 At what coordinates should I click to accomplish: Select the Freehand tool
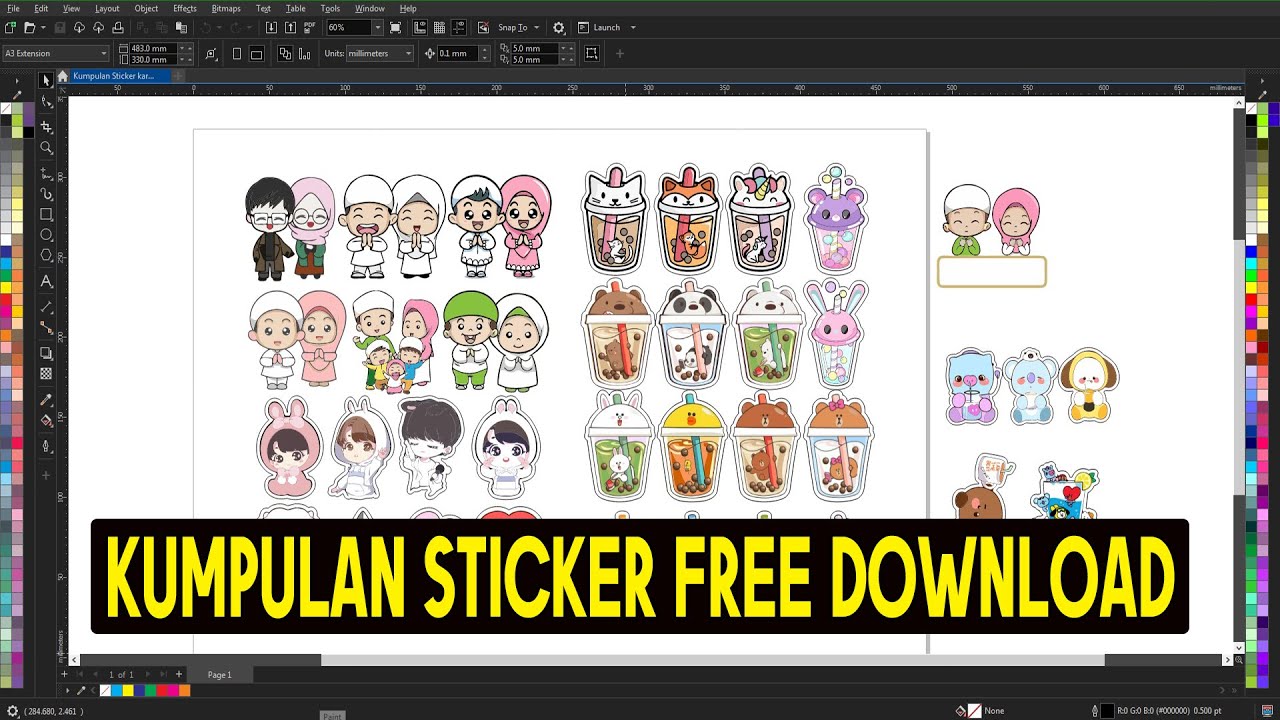46,173
